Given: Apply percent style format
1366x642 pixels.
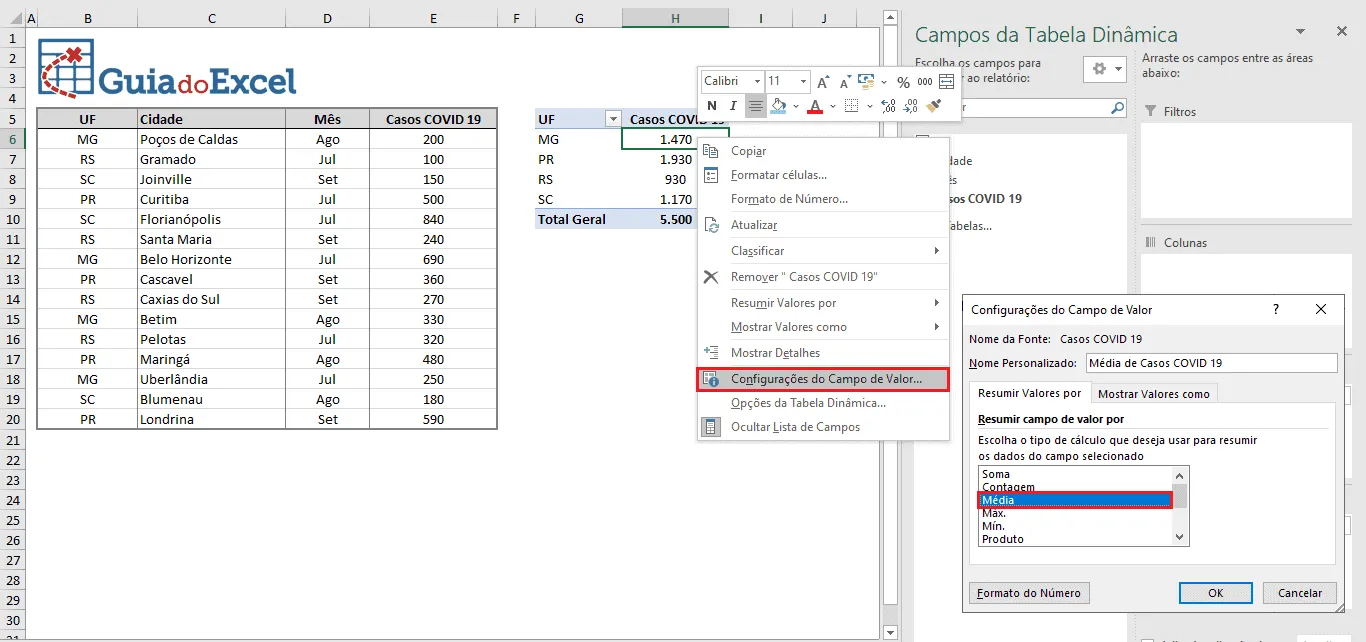Looking at the screenshot, I should (x=903, y=82).
